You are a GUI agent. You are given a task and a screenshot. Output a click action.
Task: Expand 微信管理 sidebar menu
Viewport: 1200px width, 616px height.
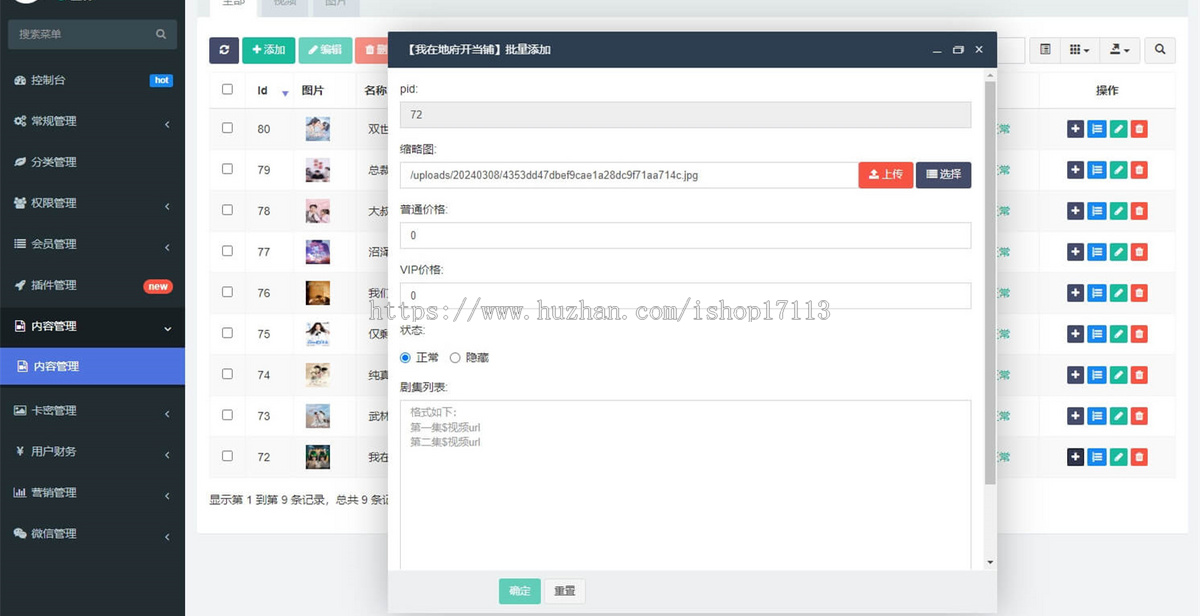(92, 533)
